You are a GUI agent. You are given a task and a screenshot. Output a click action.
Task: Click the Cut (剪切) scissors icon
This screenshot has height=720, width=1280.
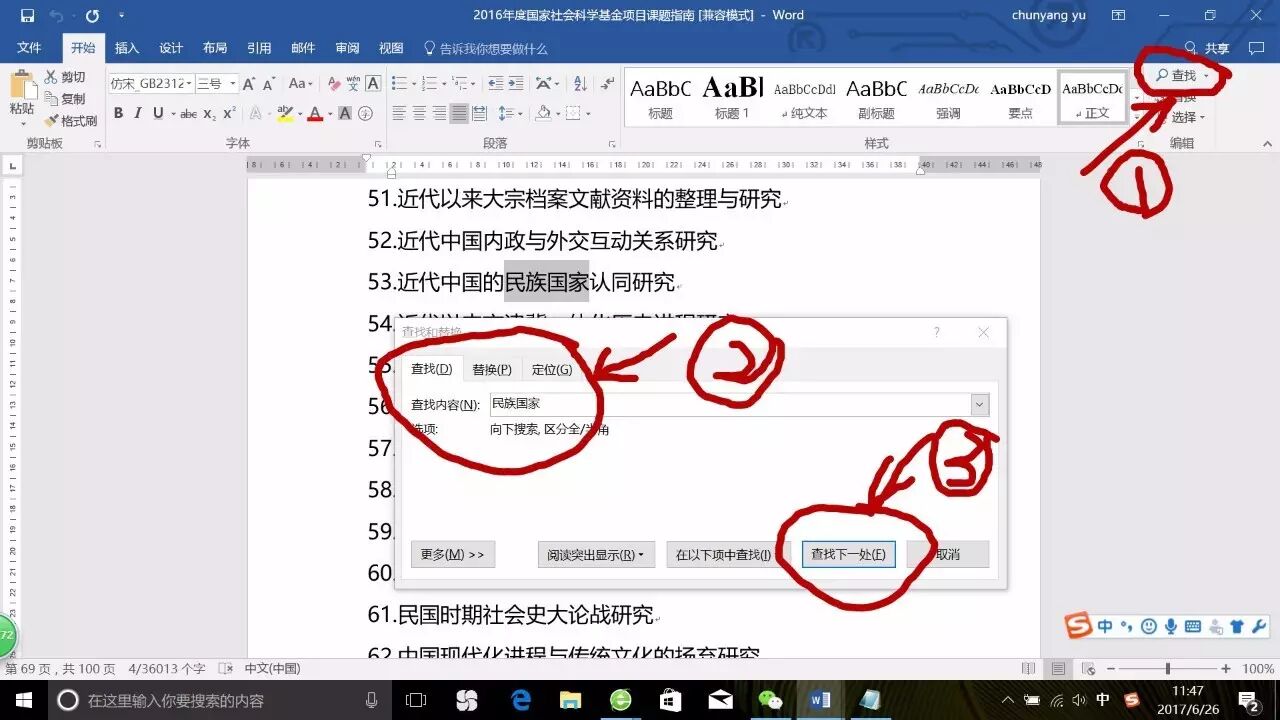pyautogui.click(x=51, y=77)
